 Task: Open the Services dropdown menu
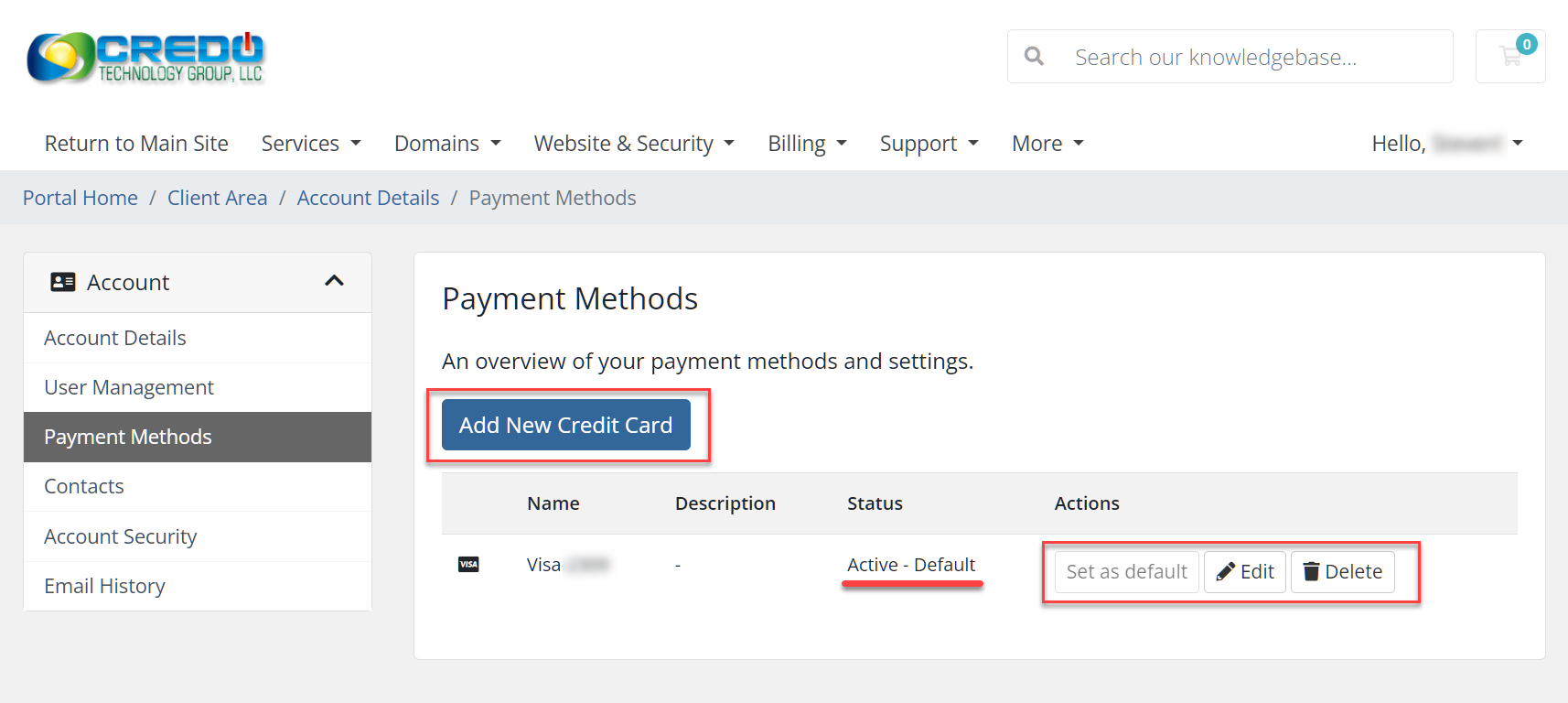click(311, 144)
